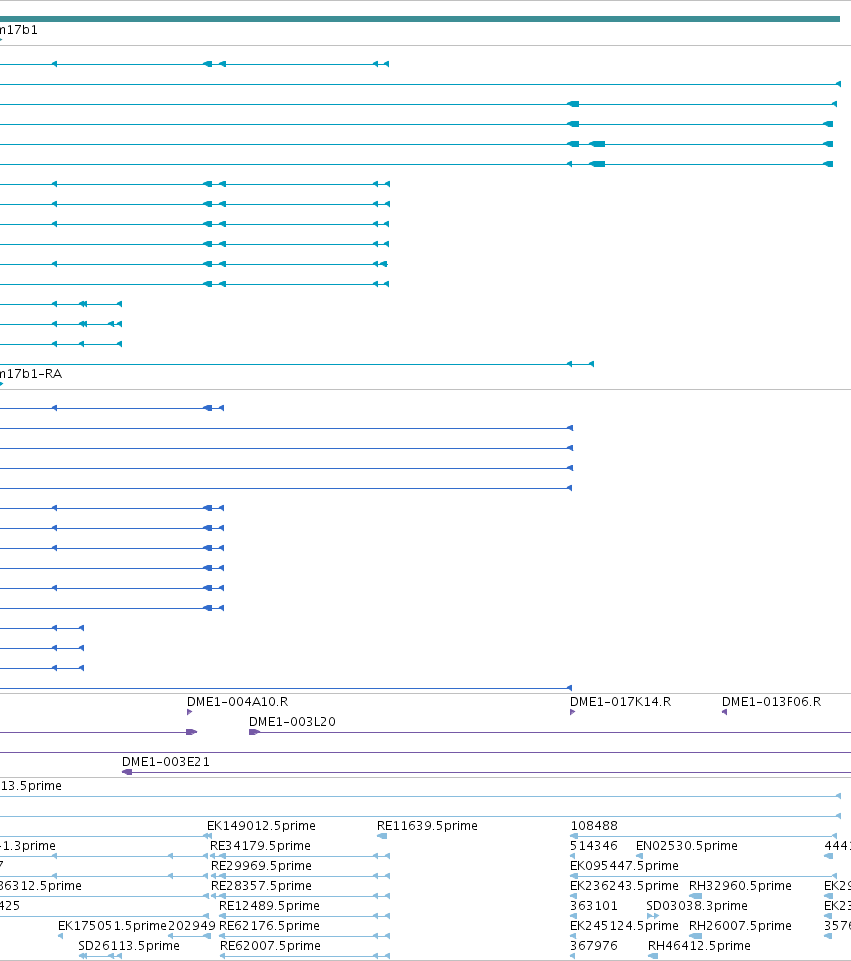Select the RH26007.5prime label

click(x=740, y=926)
